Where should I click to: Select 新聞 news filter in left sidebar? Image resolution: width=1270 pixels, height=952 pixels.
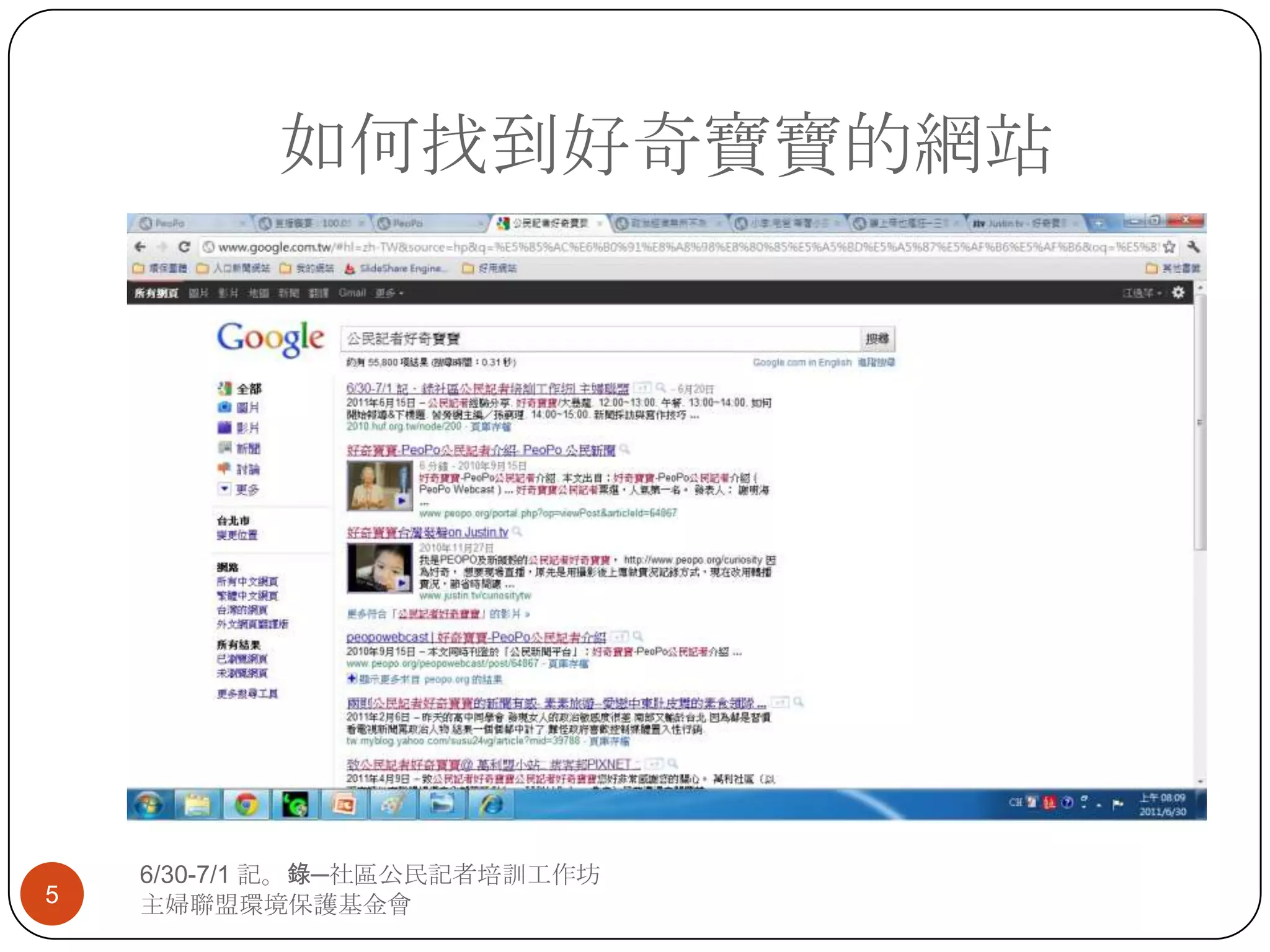pos(239,448)
